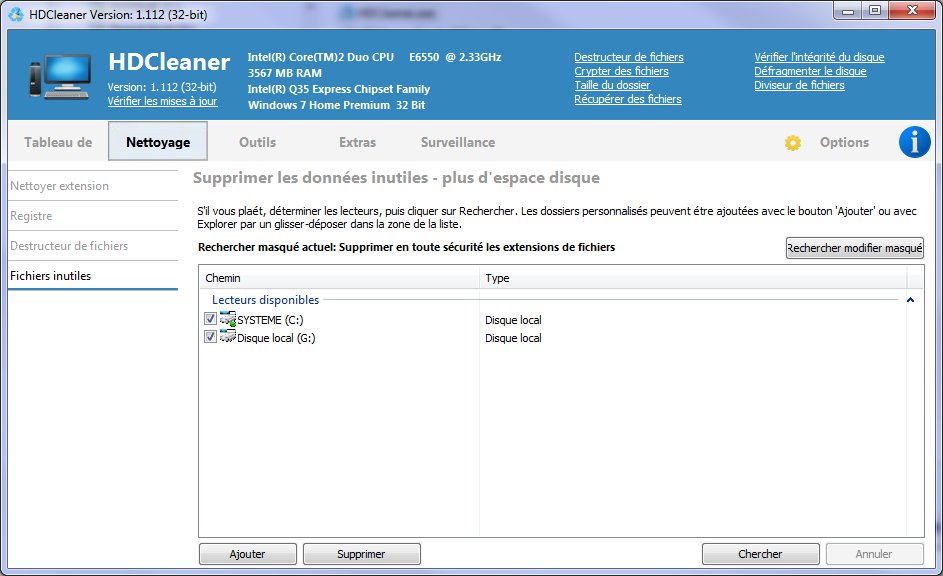Click Vérifier l'intégrité du disque link
943x576 pixels.
[x=819, y=57]
